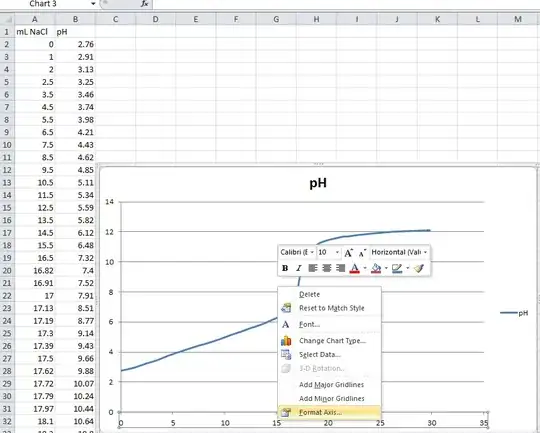
Task: Click the pH header cell B1
Action: [x=75, y=32]
